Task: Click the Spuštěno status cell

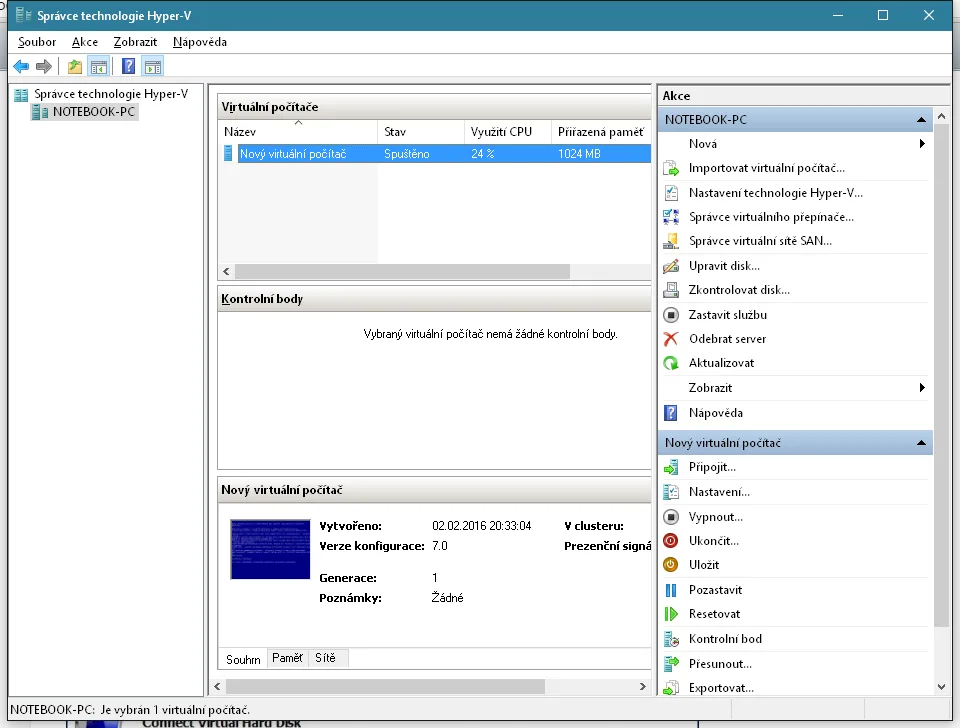Action: (407, 154)
